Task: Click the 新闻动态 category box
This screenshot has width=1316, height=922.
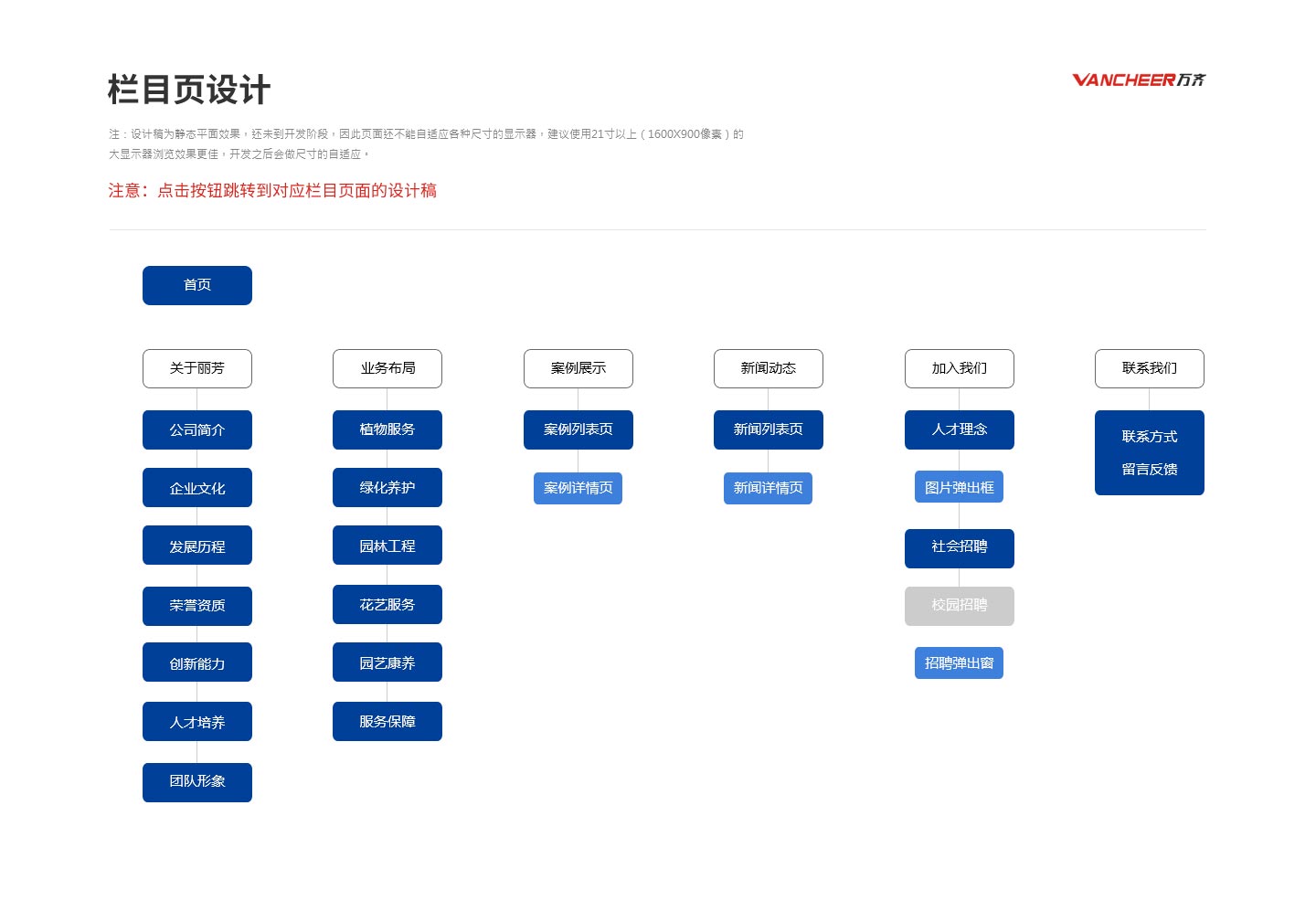Action: (769, 368)
